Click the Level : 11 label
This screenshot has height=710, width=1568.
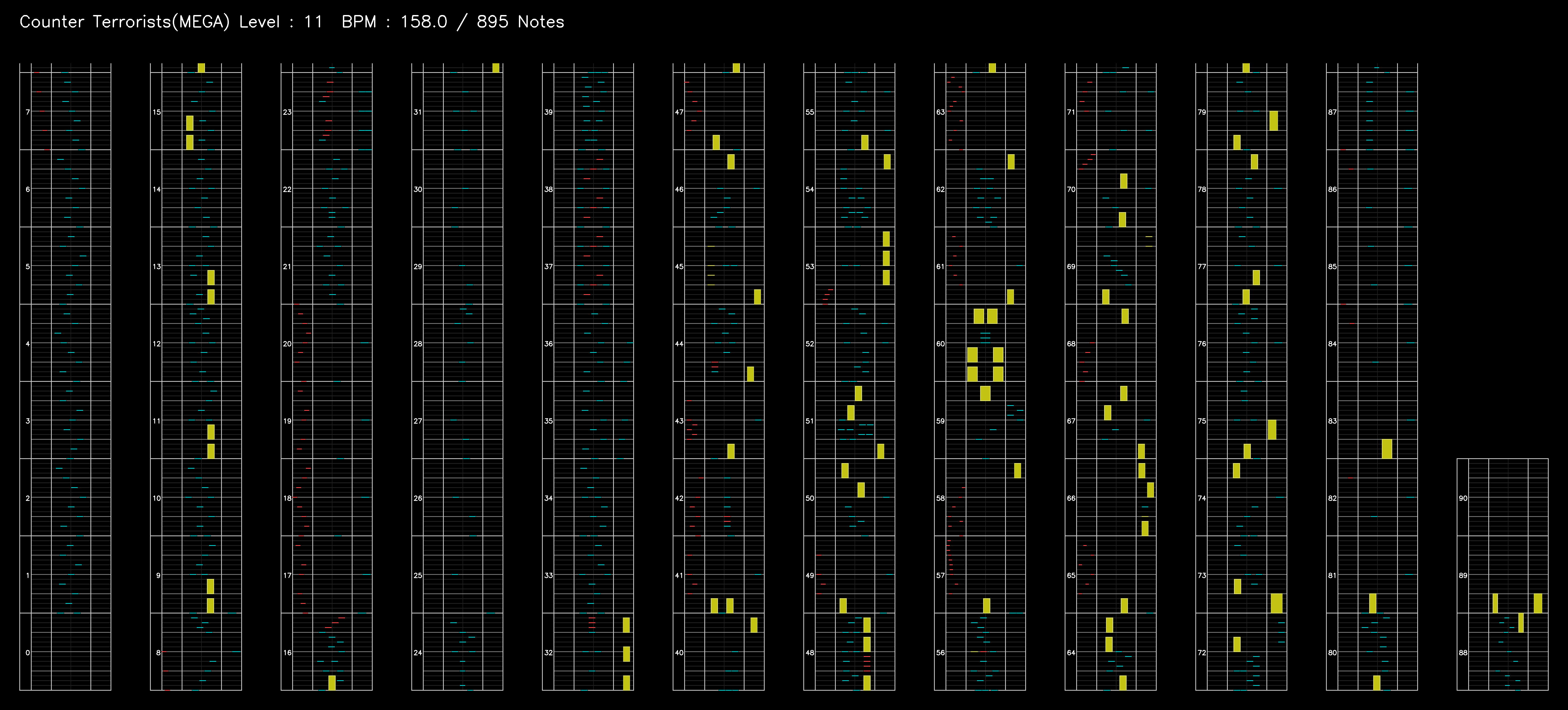(x=281, y=22)
